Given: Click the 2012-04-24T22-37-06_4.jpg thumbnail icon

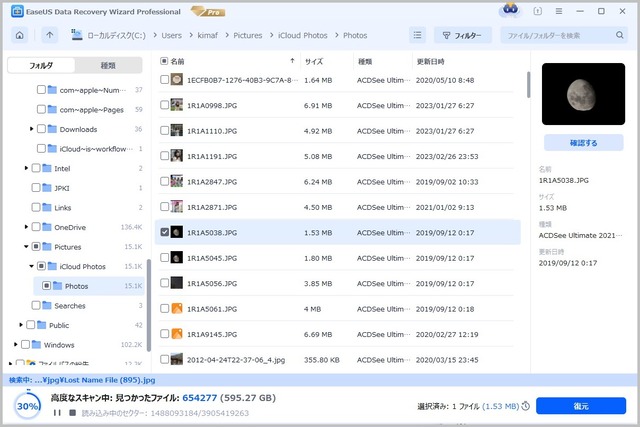Looking at the screenshot, I should [x=177, y=359].
